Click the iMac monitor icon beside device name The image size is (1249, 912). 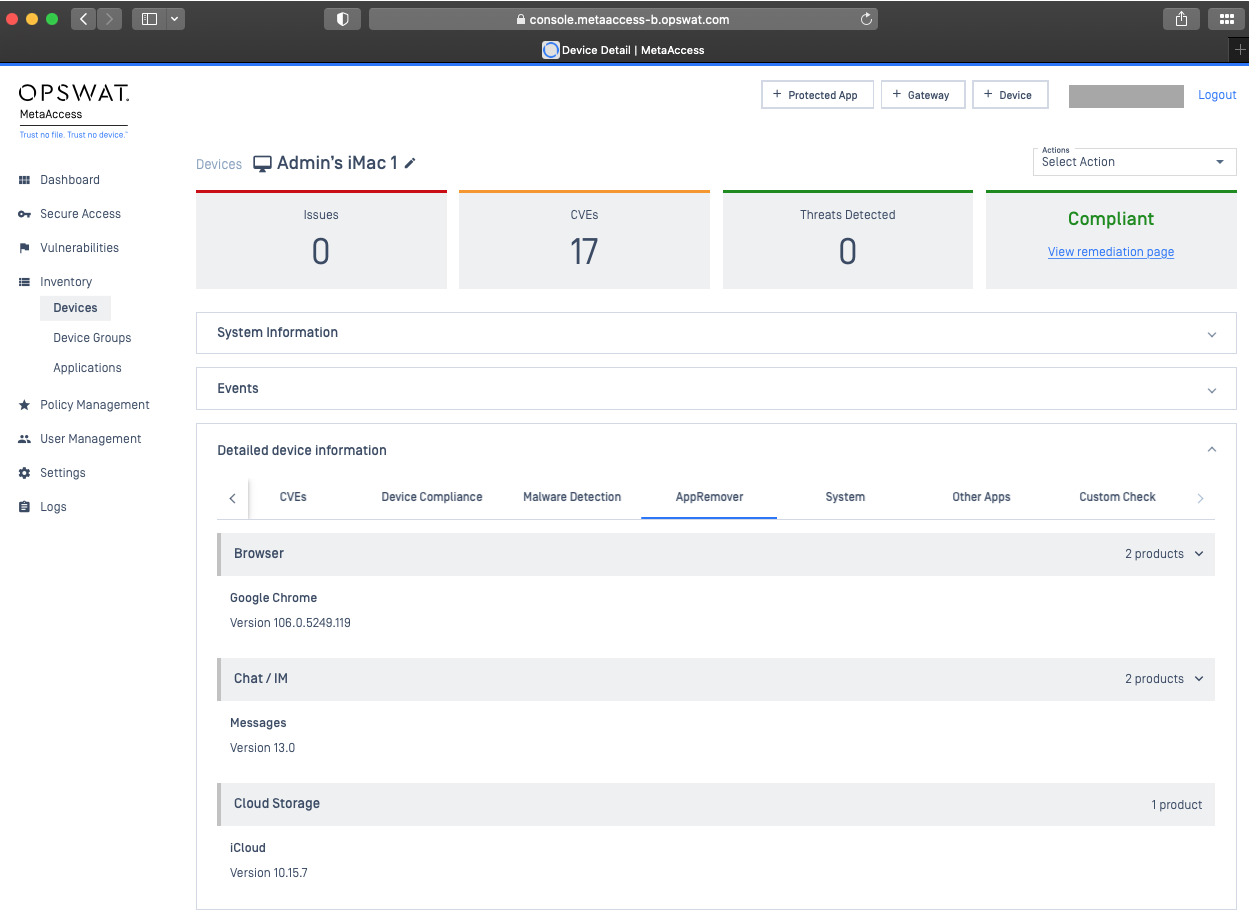click(262, 164)
